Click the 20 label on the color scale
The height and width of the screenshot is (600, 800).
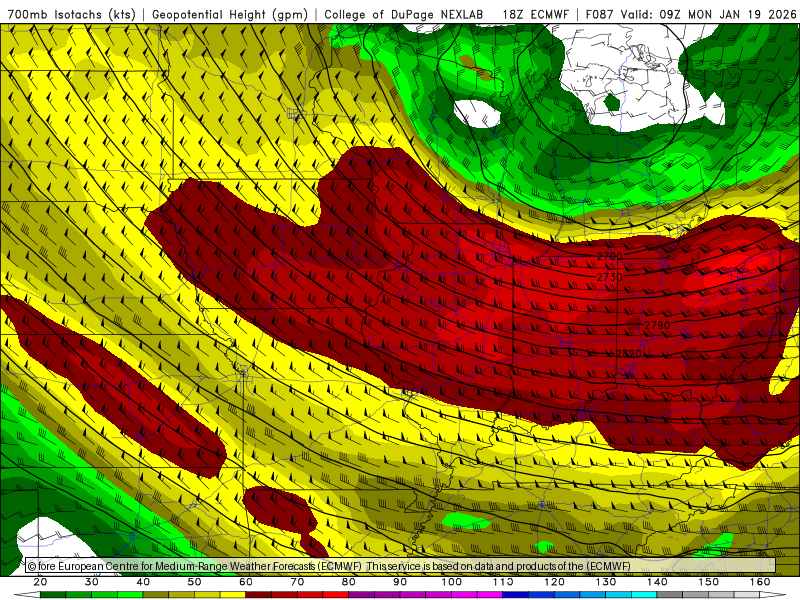point(40,582)
